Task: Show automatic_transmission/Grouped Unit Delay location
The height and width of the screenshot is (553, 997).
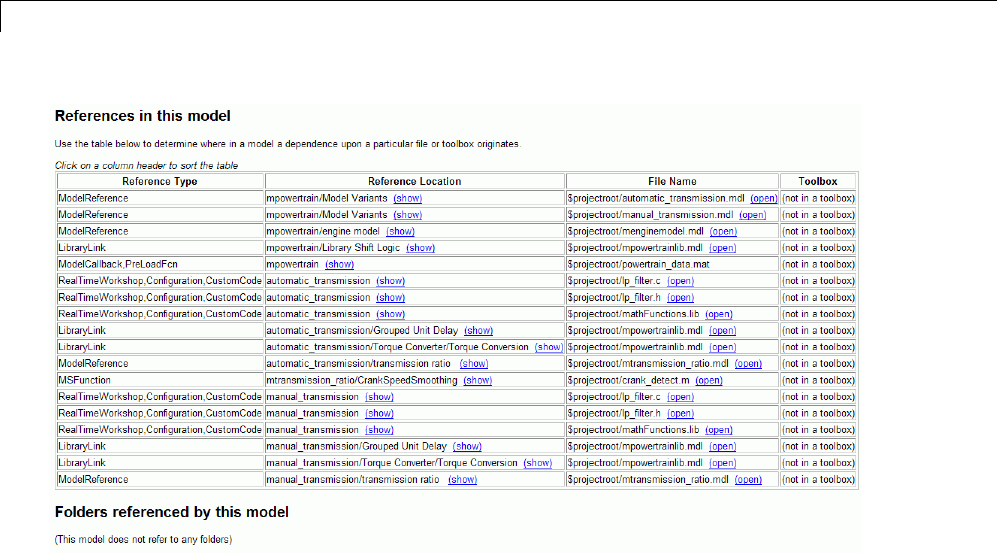Action: [x=479, y=330]
